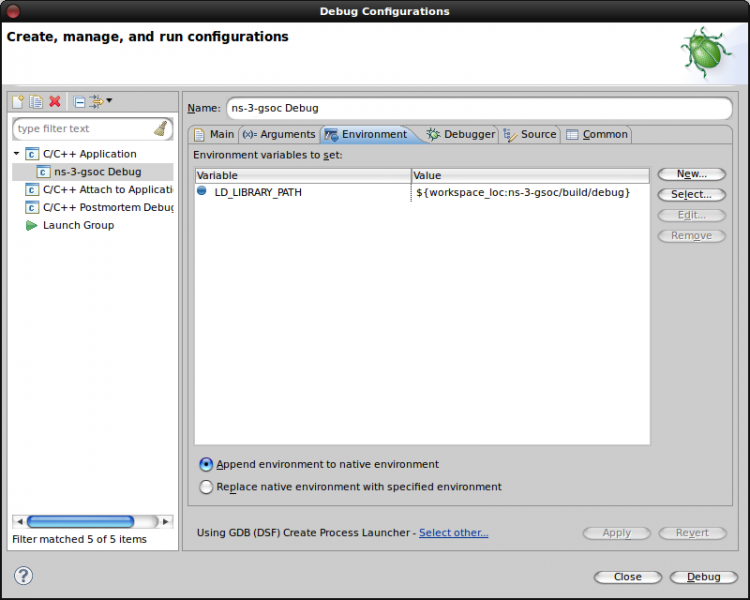Click the Debug button
Viewport: 750px width, 600px height.
click(x=704, y=577)
